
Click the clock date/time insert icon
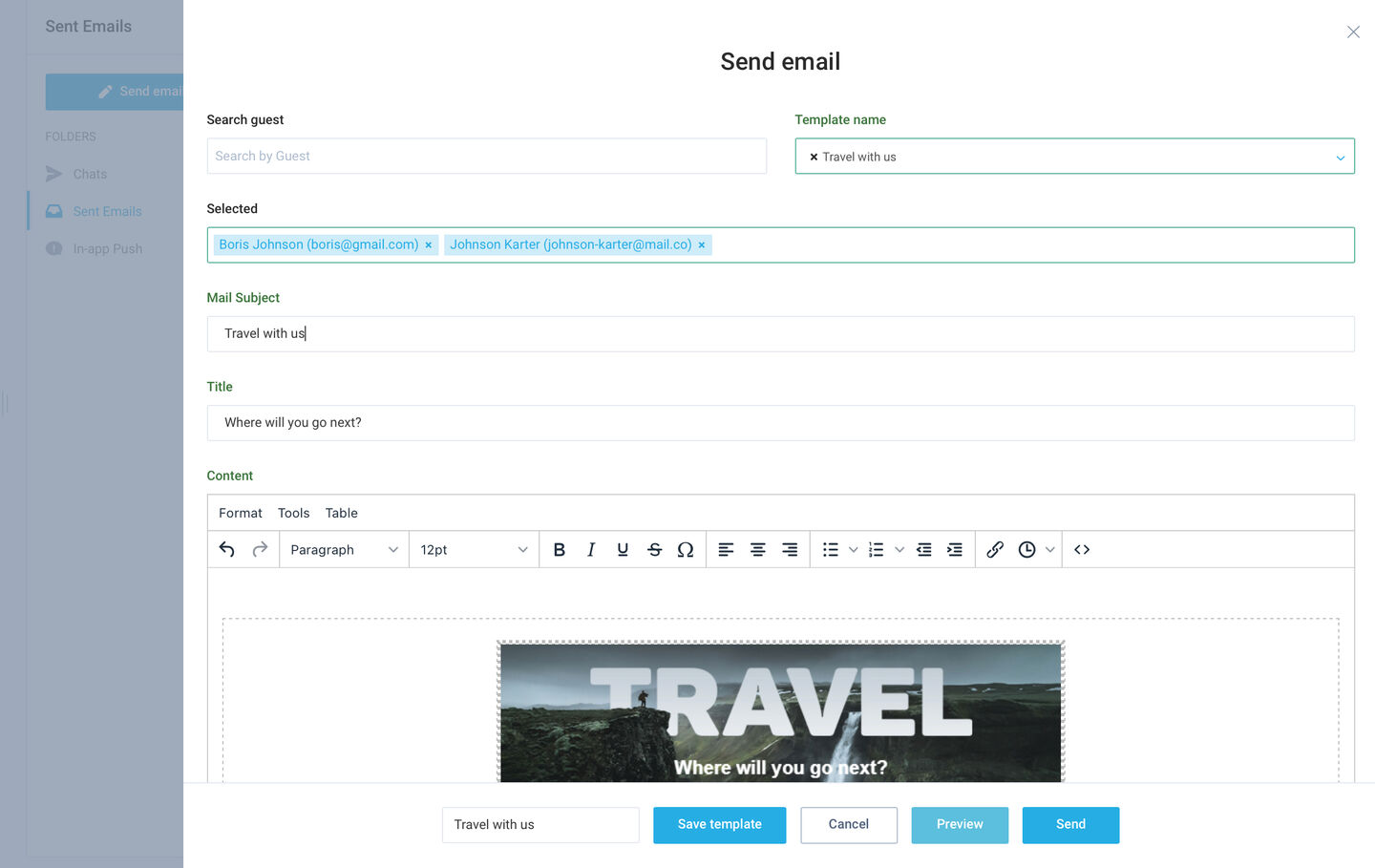[1026, 549]
